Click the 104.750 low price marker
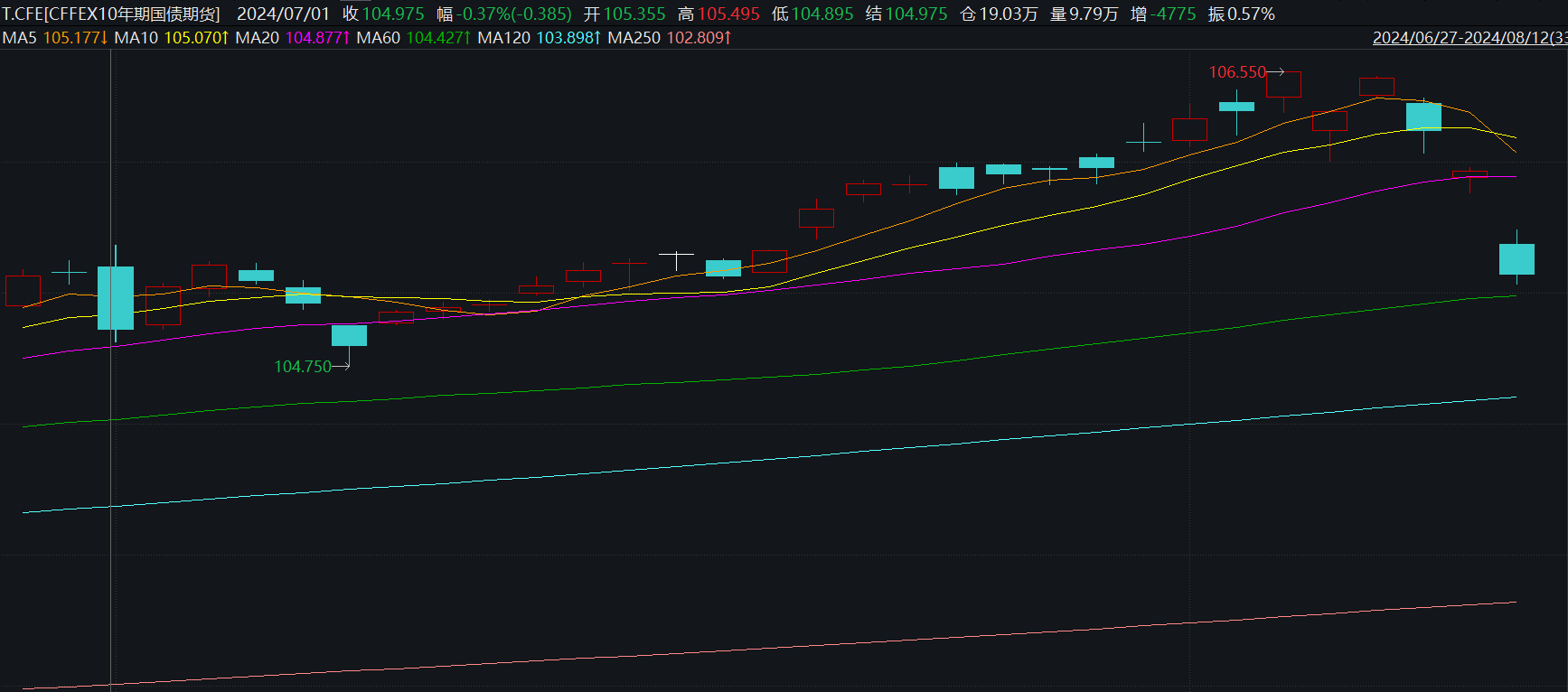The image size is (1568, 692). point(303,367)
